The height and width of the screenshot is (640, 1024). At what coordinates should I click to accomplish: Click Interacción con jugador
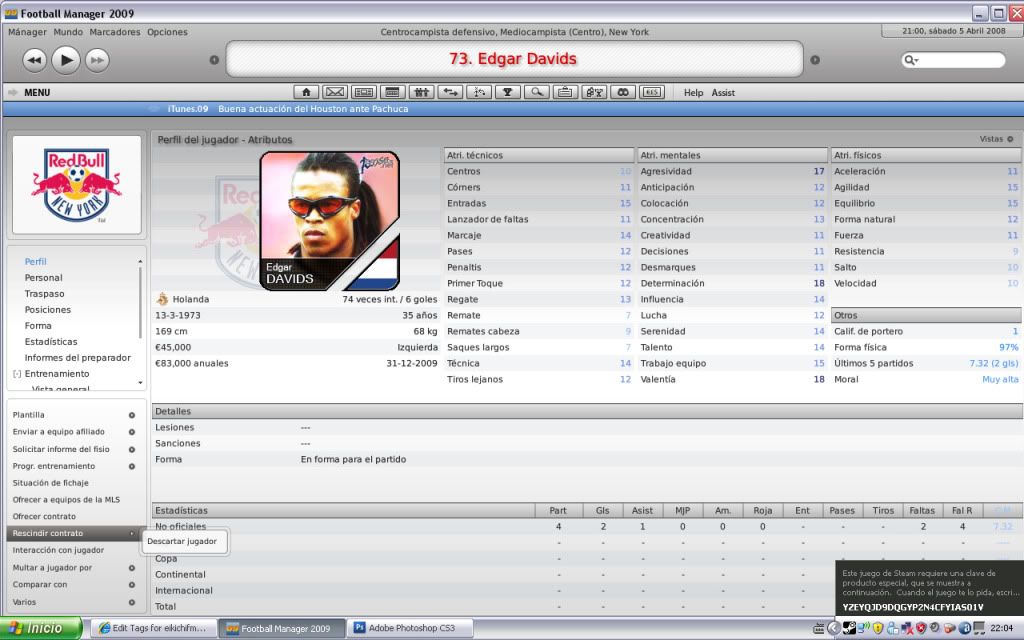[58, 551]
